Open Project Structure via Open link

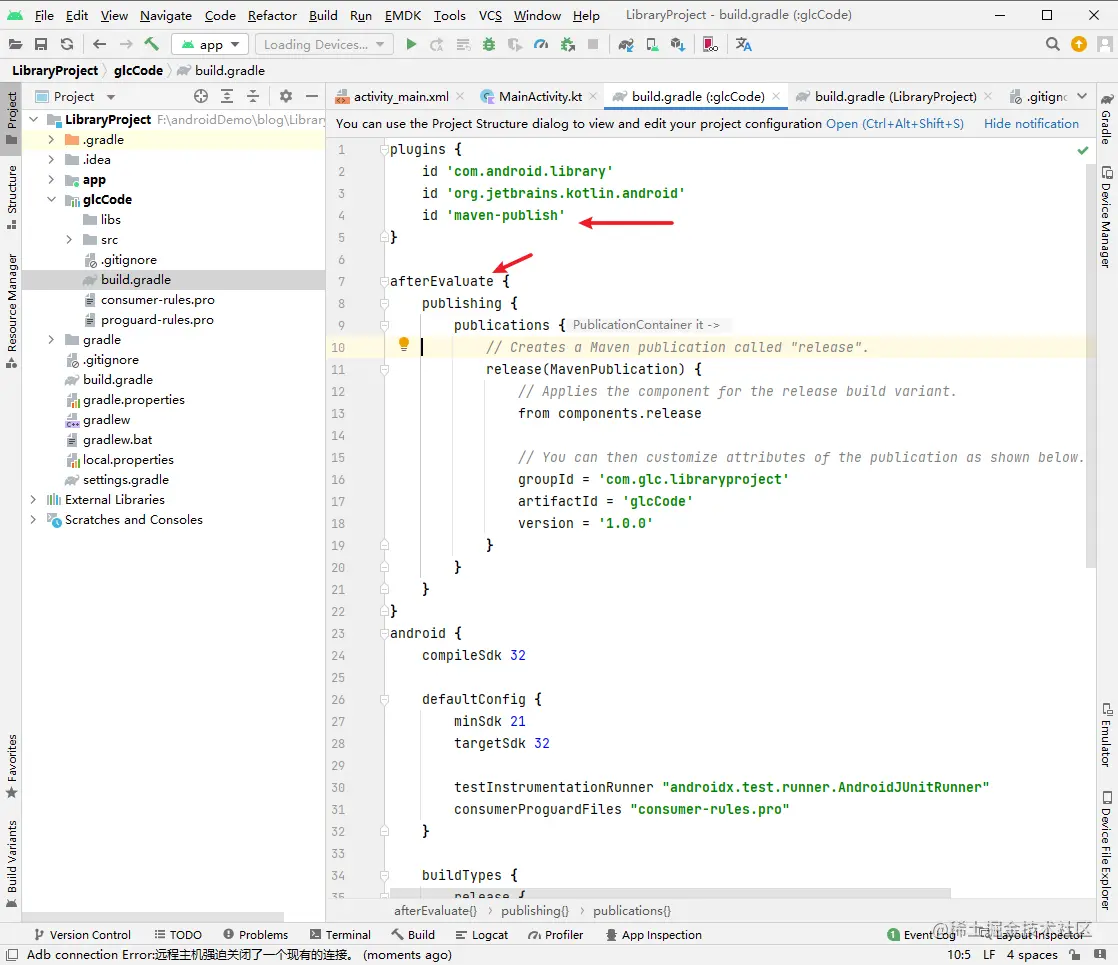[841, 124]
